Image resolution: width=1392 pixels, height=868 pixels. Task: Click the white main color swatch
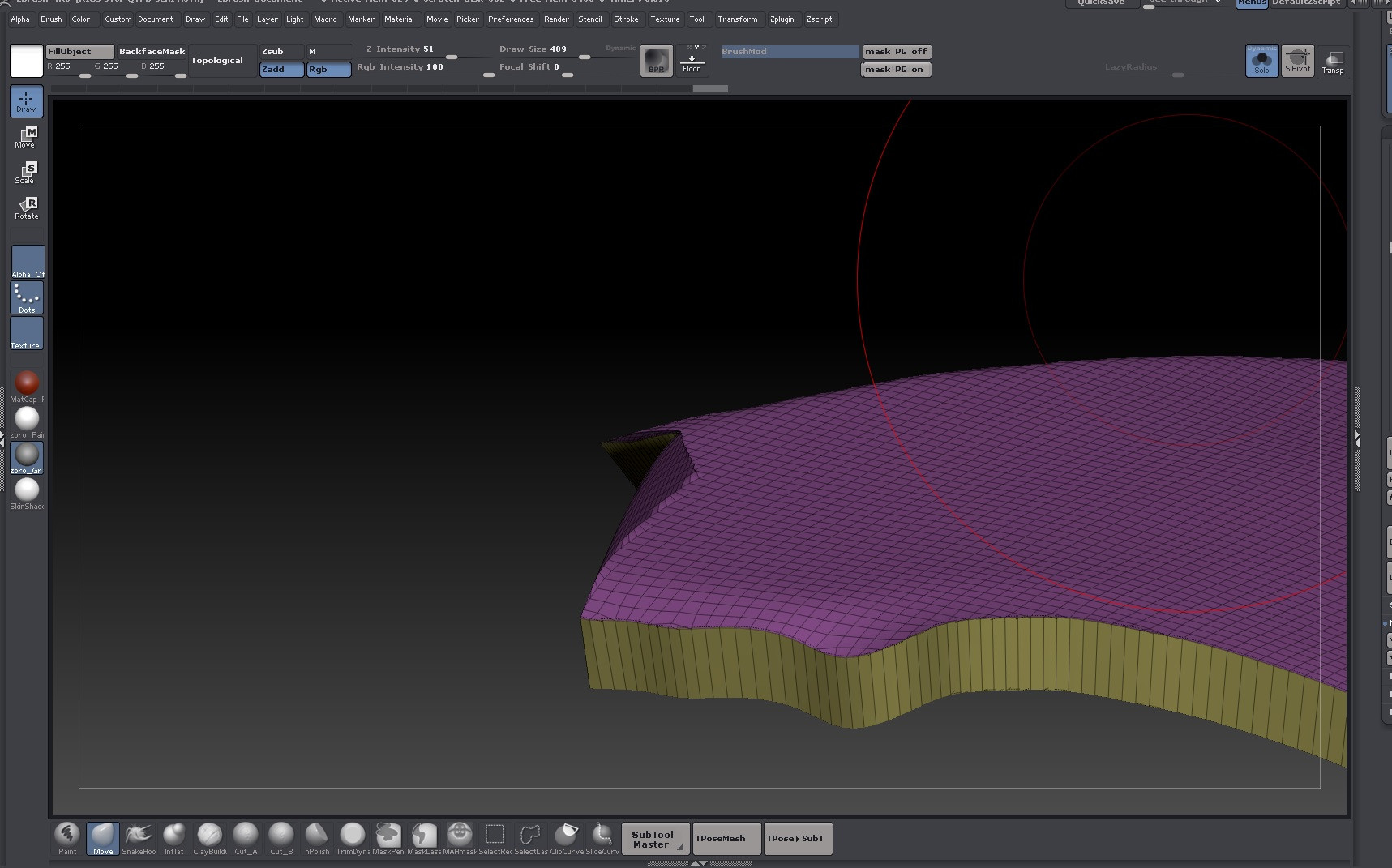click(27, 61)
